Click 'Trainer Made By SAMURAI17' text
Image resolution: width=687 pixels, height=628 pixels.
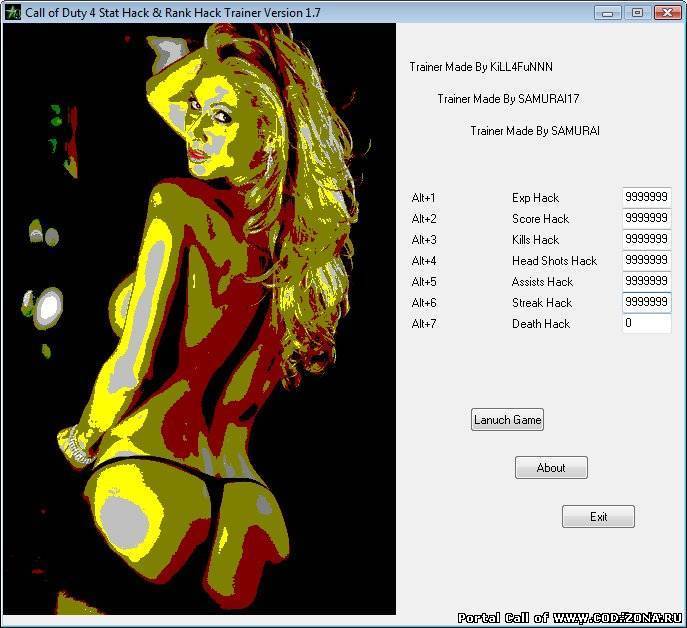[x=508, y=99]
